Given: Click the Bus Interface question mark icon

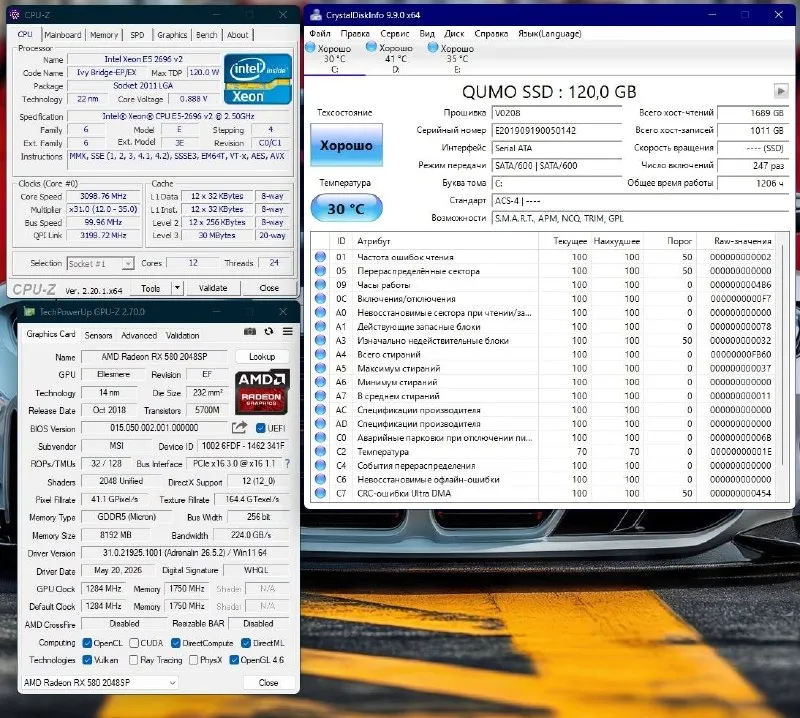Looking at the screenshot, I should (x=287, y=463).
